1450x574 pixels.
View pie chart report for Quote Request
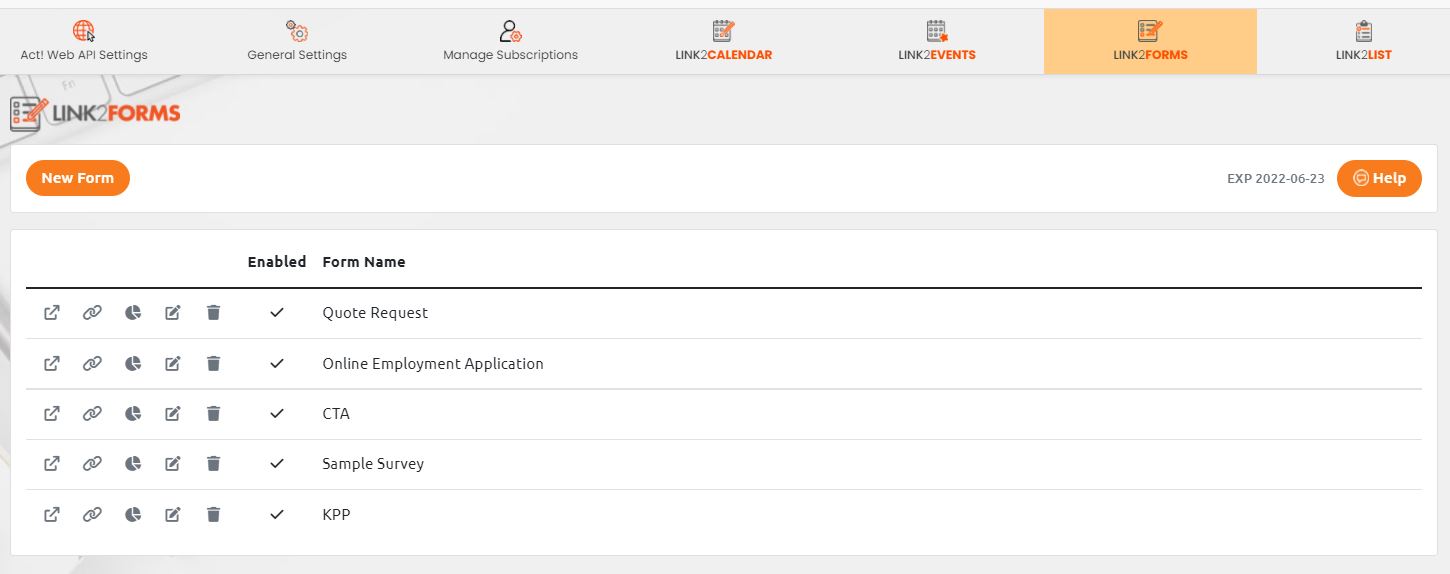[133, 313]
